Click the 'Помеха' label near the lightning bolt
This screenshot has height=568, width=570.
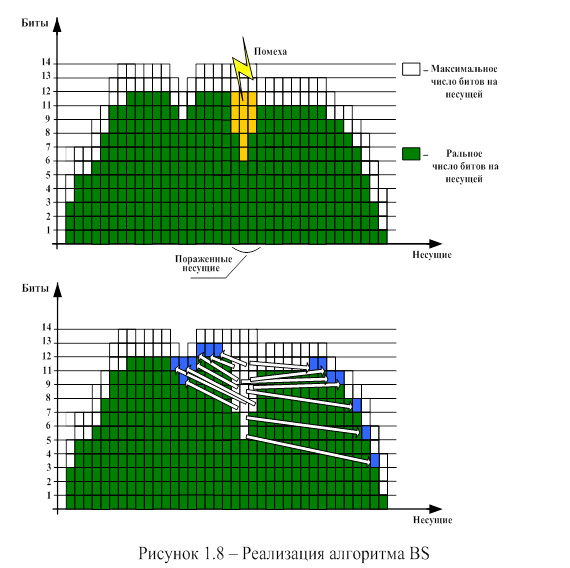click(270, 52)
